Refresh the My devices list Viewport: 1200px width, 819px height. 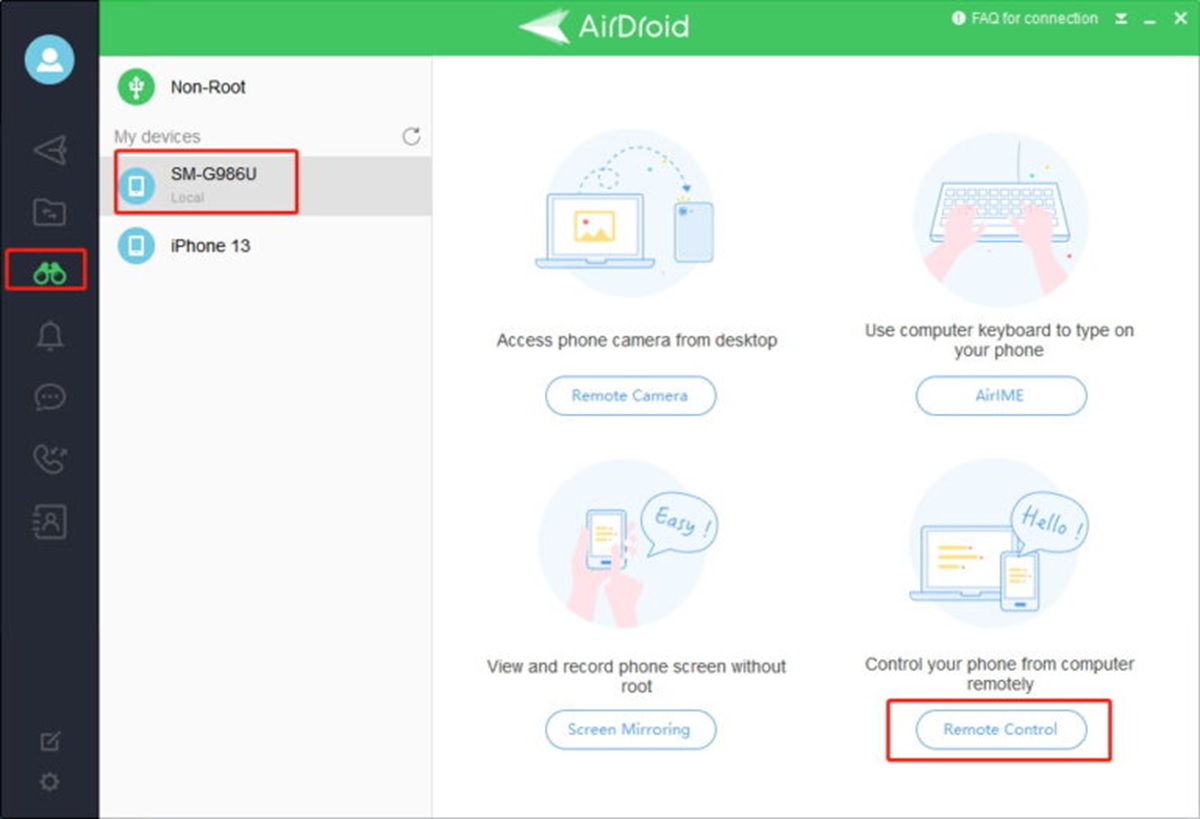pos(411,137)
